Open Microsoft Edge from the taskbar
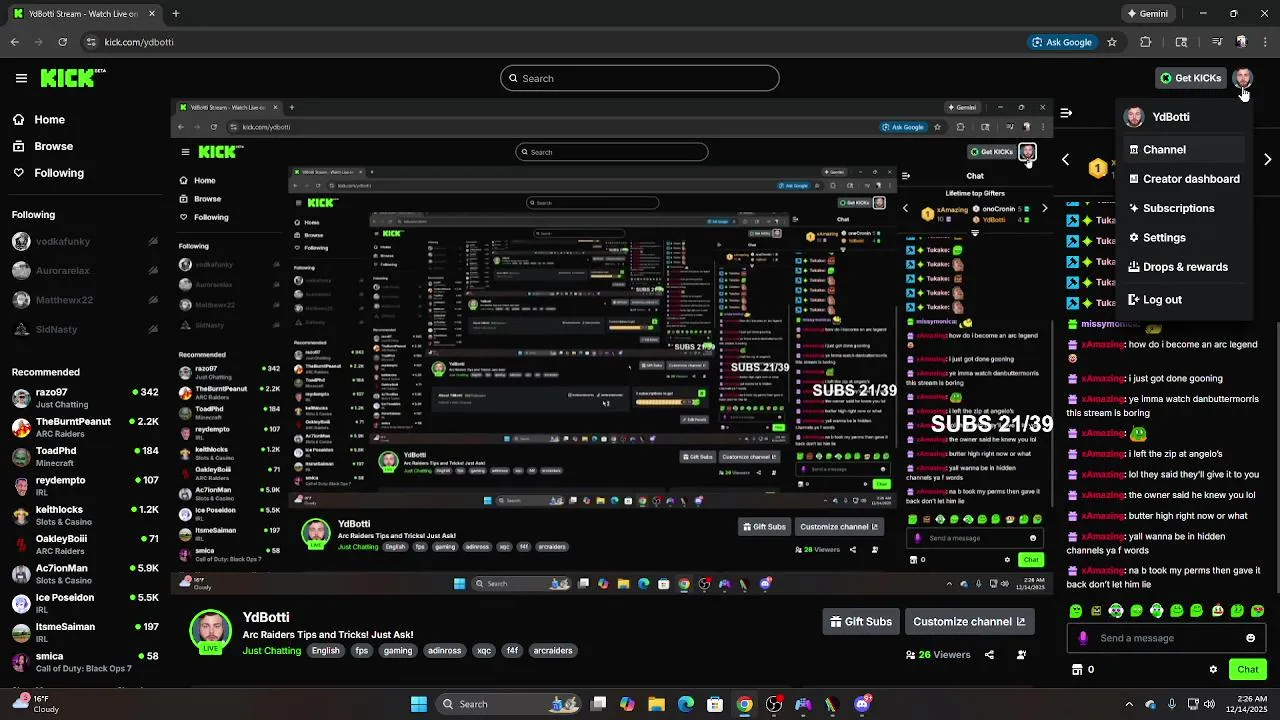 coord(686,704)
